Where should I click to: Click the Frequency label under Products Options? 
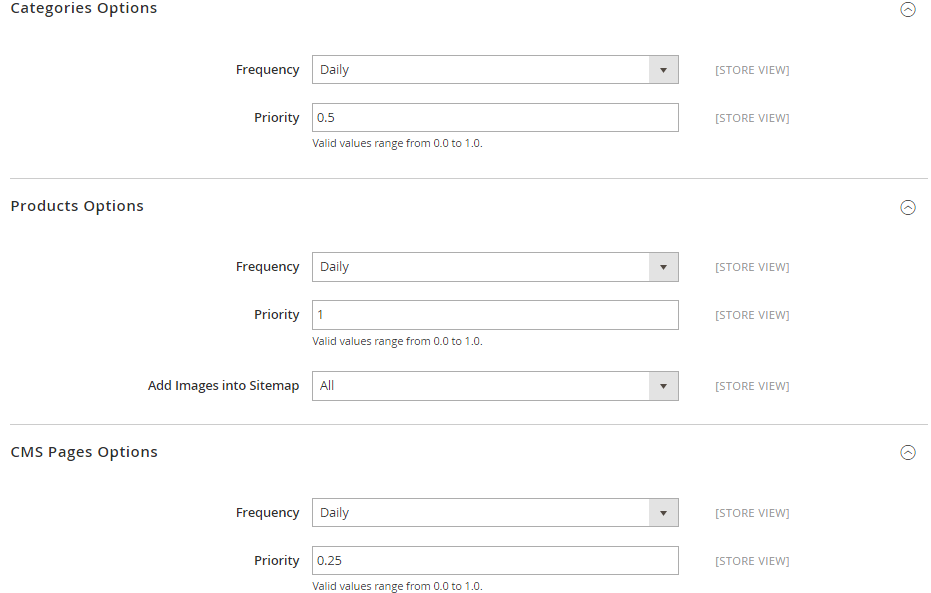click(x=267, y=267)
